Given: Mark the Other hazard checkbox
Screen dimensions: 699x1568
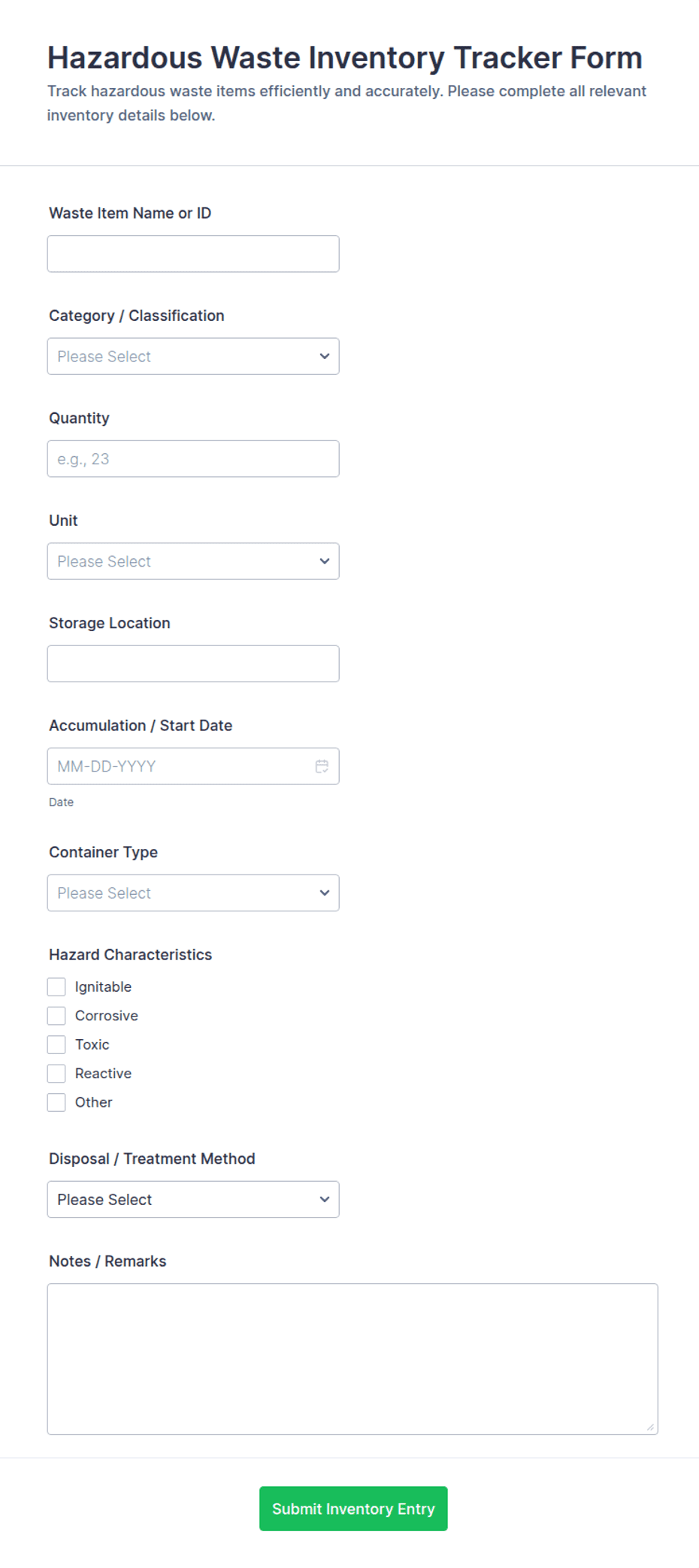Looking at the screenshot, I should click(x=56, y=1102).
